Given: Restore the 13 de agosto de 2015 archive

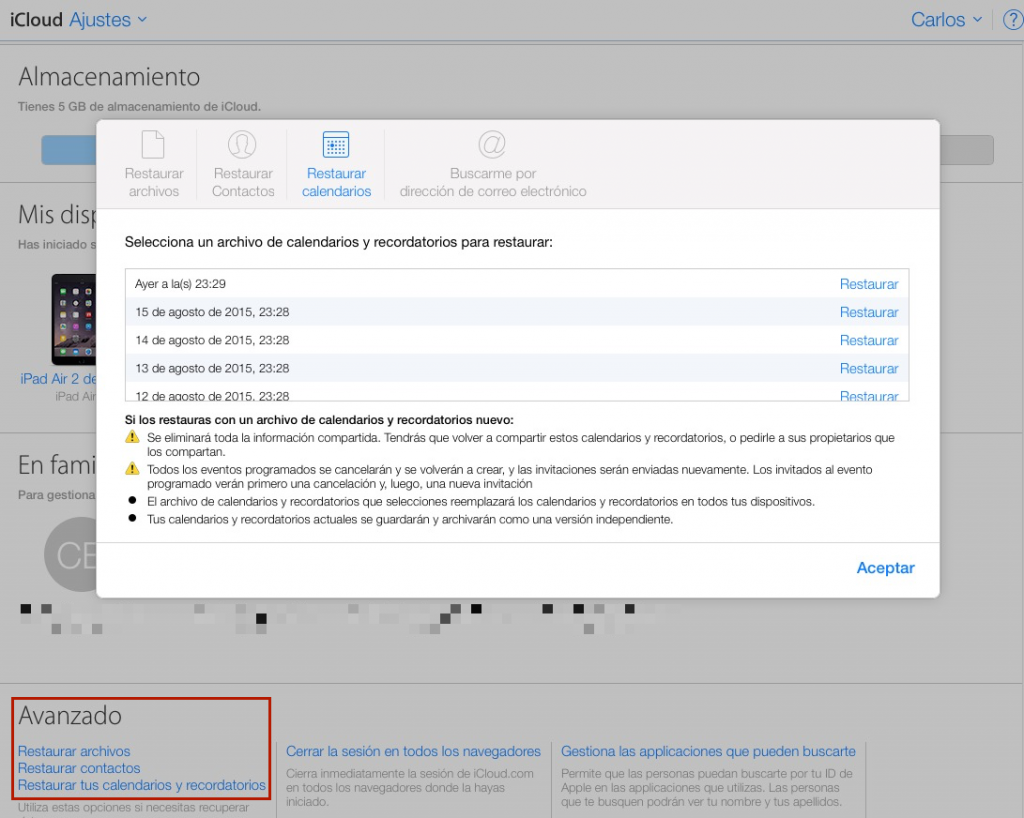Looking at the screenshot, I should (869, 368).
